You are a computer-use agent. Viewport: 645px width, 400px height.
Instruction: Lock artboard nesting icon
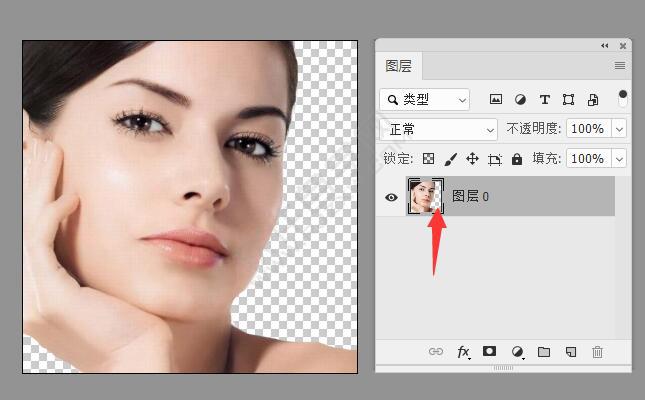click(x=495, y=159)
